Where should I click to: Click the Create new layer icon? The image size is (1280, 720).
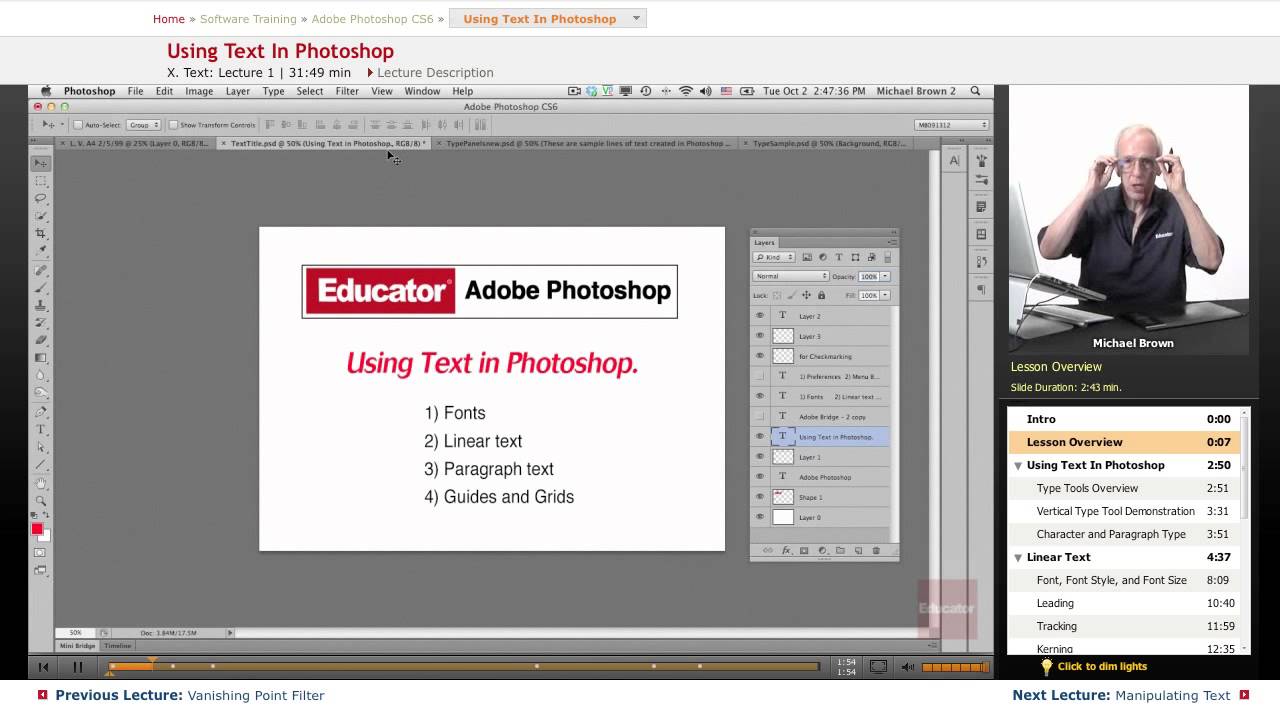click(x=858, y=551)
